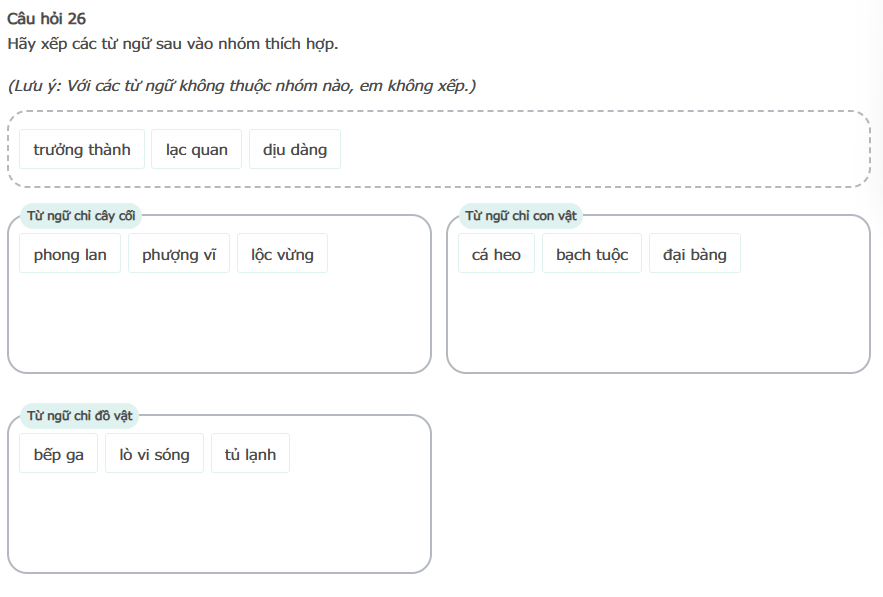Select the 'lạc quan' word chip

[x=197, y=150]
